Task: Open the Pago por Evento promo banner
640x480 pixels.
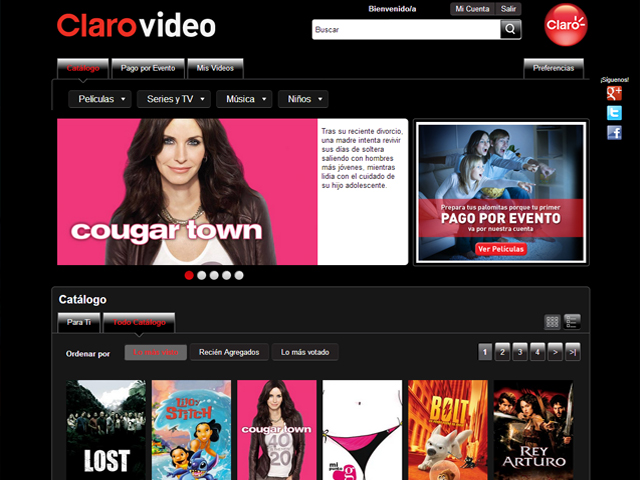Action: pyautogui.click(x=501, y=192)
